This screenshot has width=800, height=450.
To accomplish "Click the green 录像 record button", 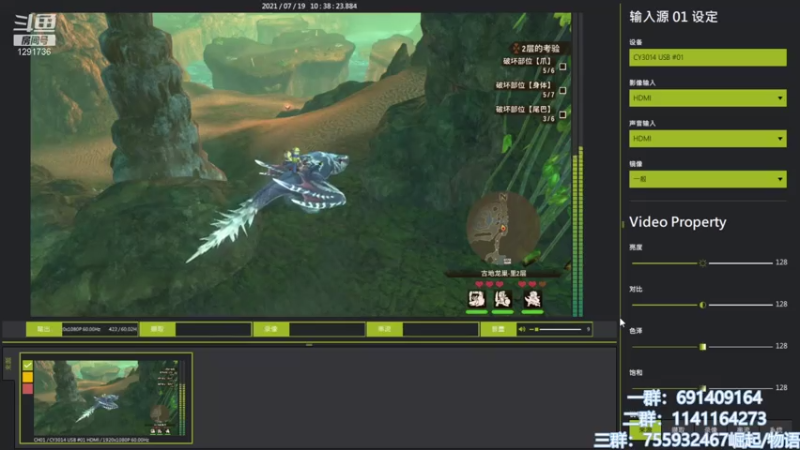I will point(271,330).
